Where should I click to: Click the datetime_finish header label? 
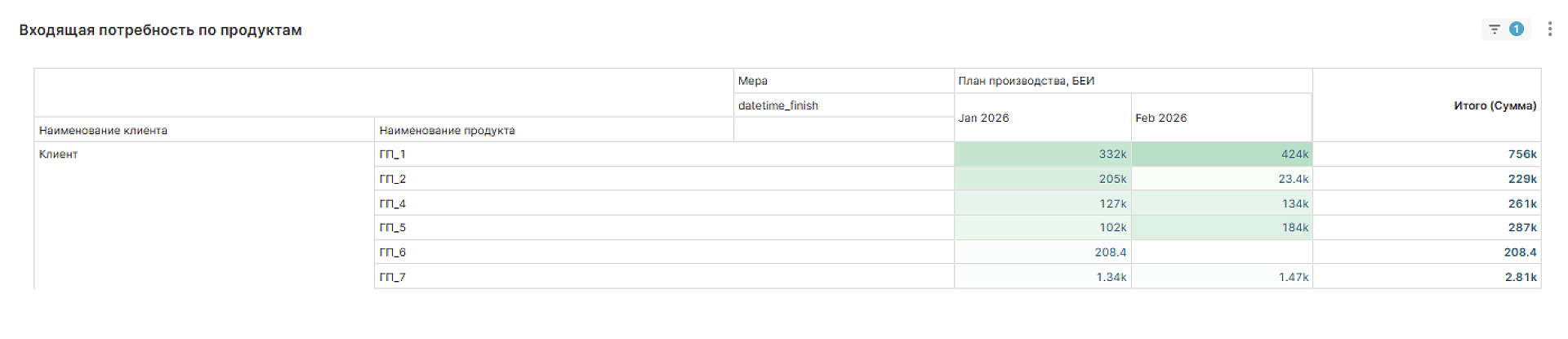point(777,105)
